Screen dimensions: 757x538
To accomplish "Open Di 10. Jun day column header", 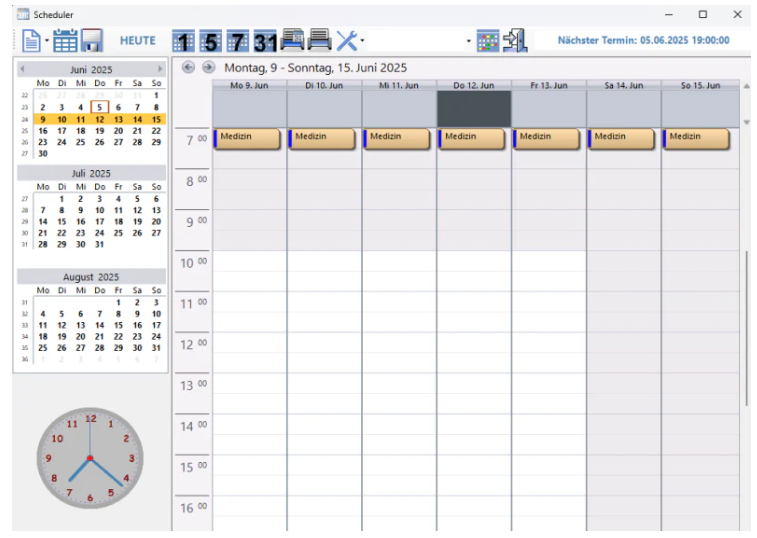I will pos(324,85).
